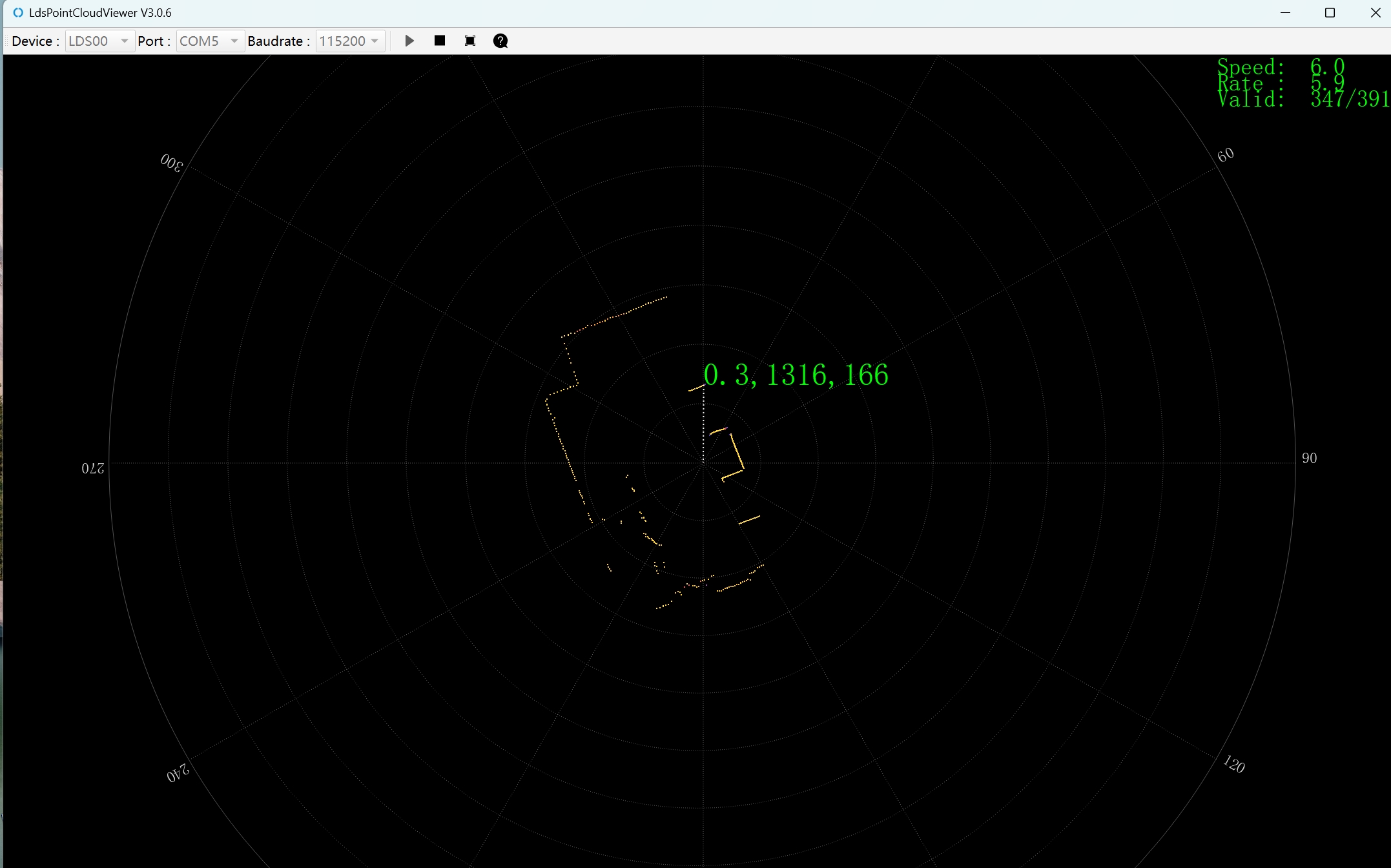1391x868 pixels.
Task: Maximize the LdsPointCloudViewer window
Action: click(x=1330, y=13)
